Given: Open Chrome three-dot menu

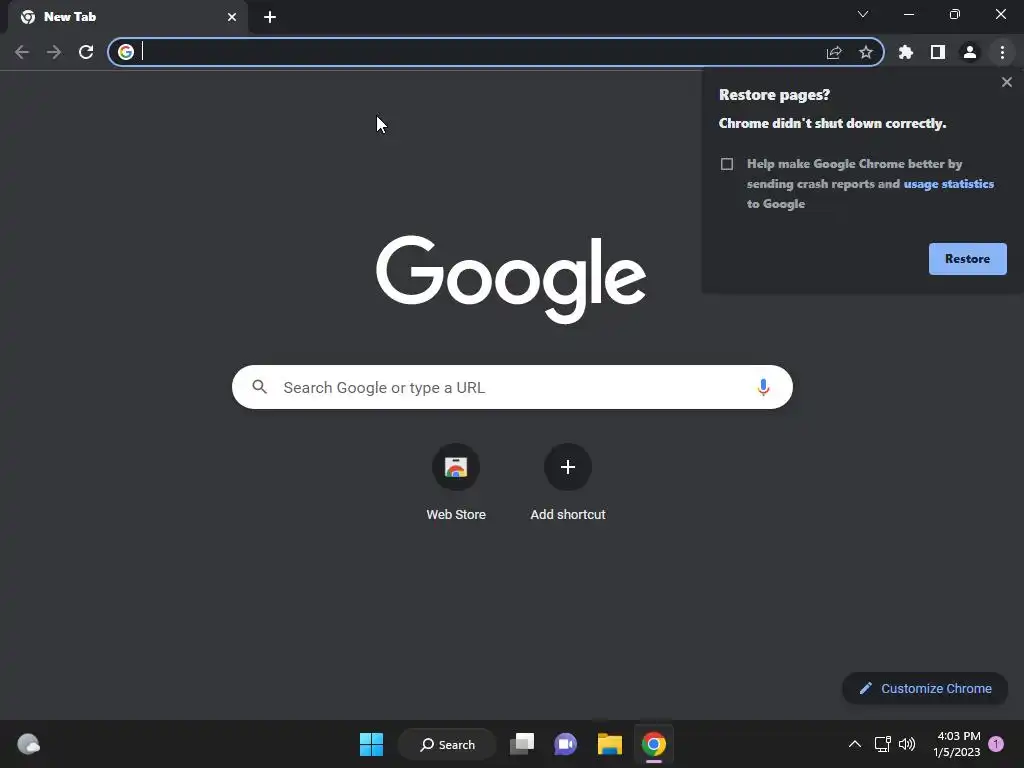Looking at the screenshot, I should [1002, 52].
